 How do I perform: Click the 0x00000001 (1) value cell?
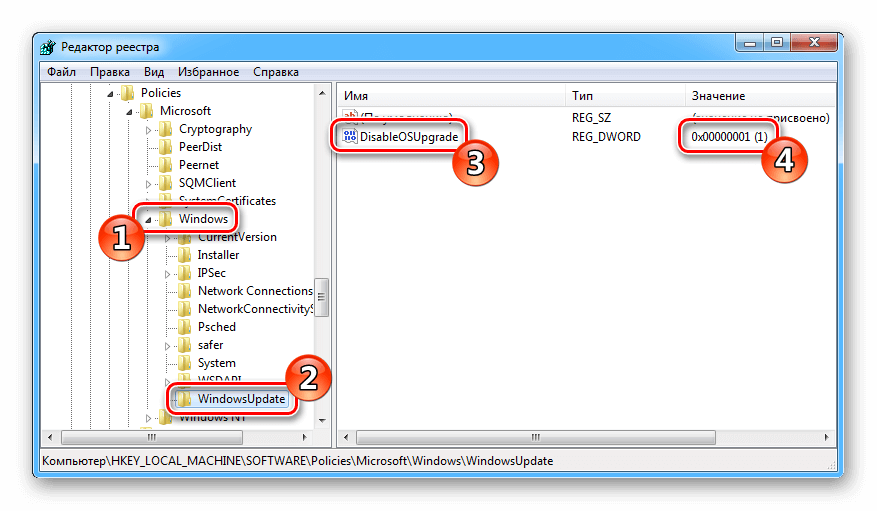[729, 136]
